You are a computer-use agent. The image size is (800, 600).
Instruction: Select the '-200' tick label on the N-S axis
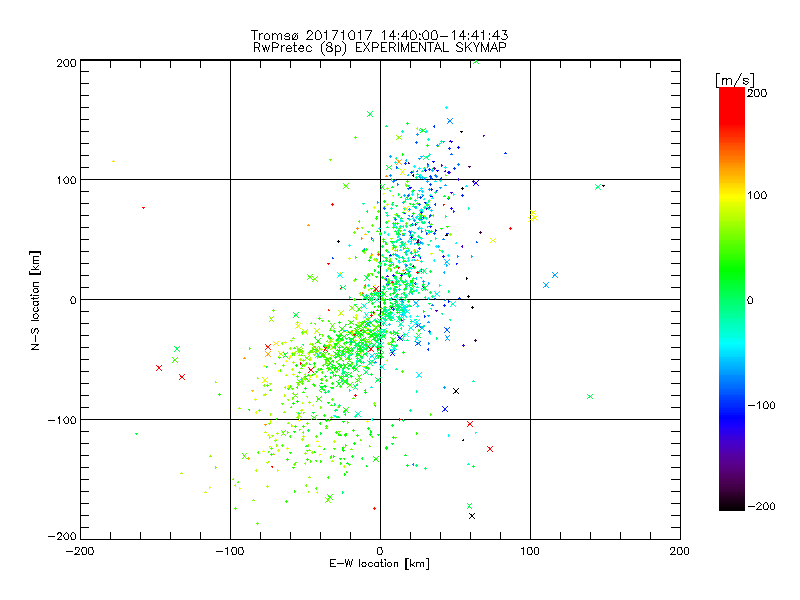62,536
